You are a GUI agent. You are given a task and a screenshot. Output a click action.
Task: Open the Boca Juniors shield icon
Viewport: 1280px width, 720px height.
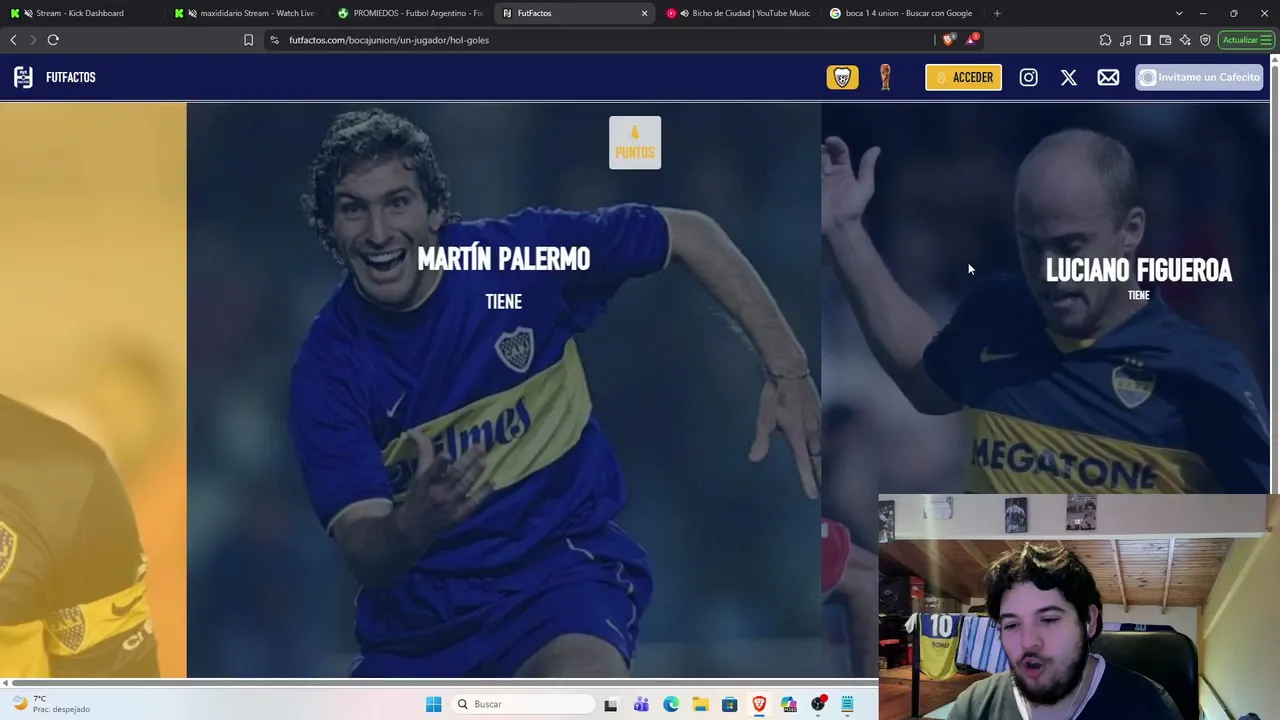coord(842,77)
